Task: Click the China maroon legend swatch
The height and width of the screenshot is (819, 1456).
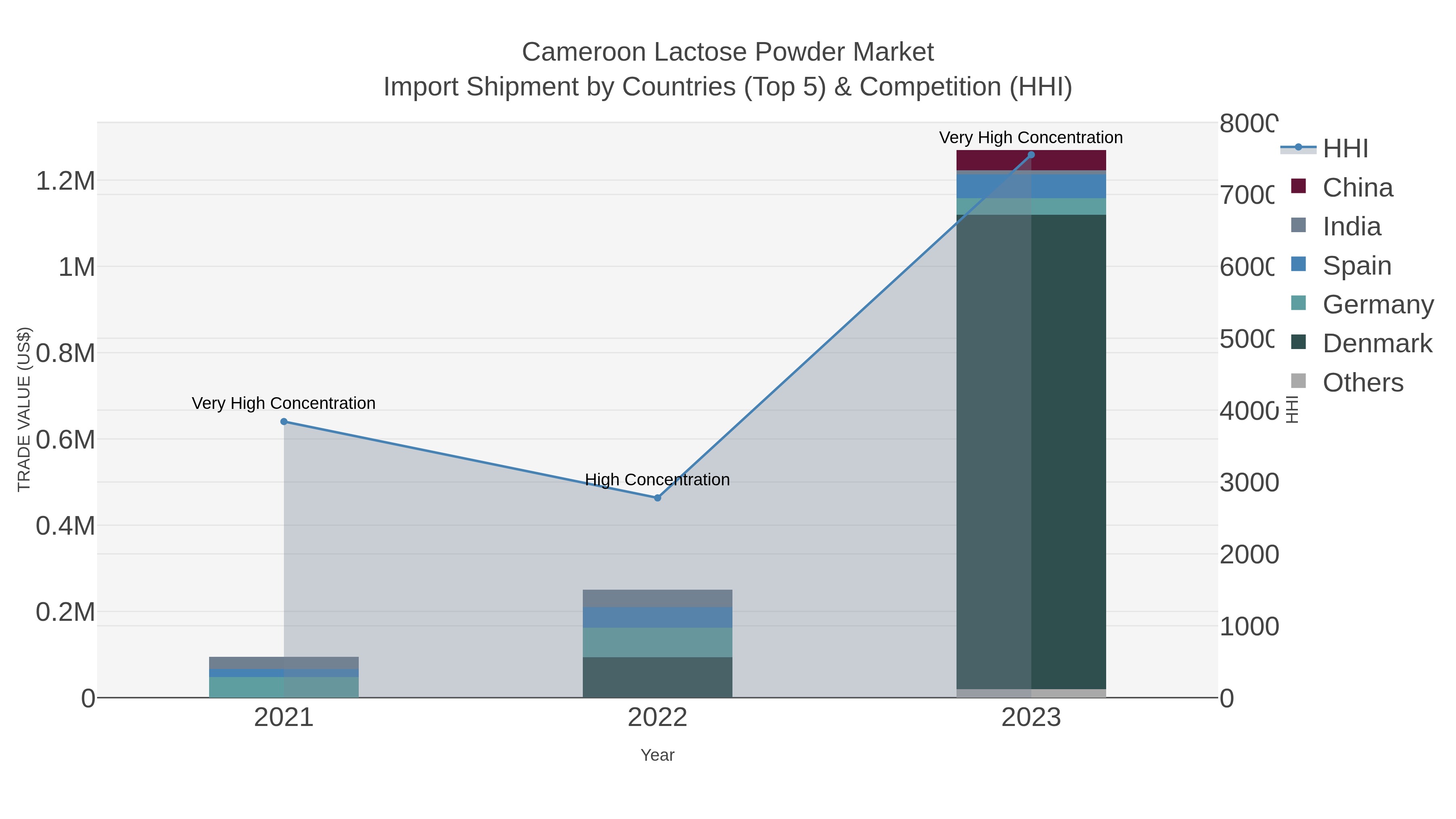Action: point(1299,186)
